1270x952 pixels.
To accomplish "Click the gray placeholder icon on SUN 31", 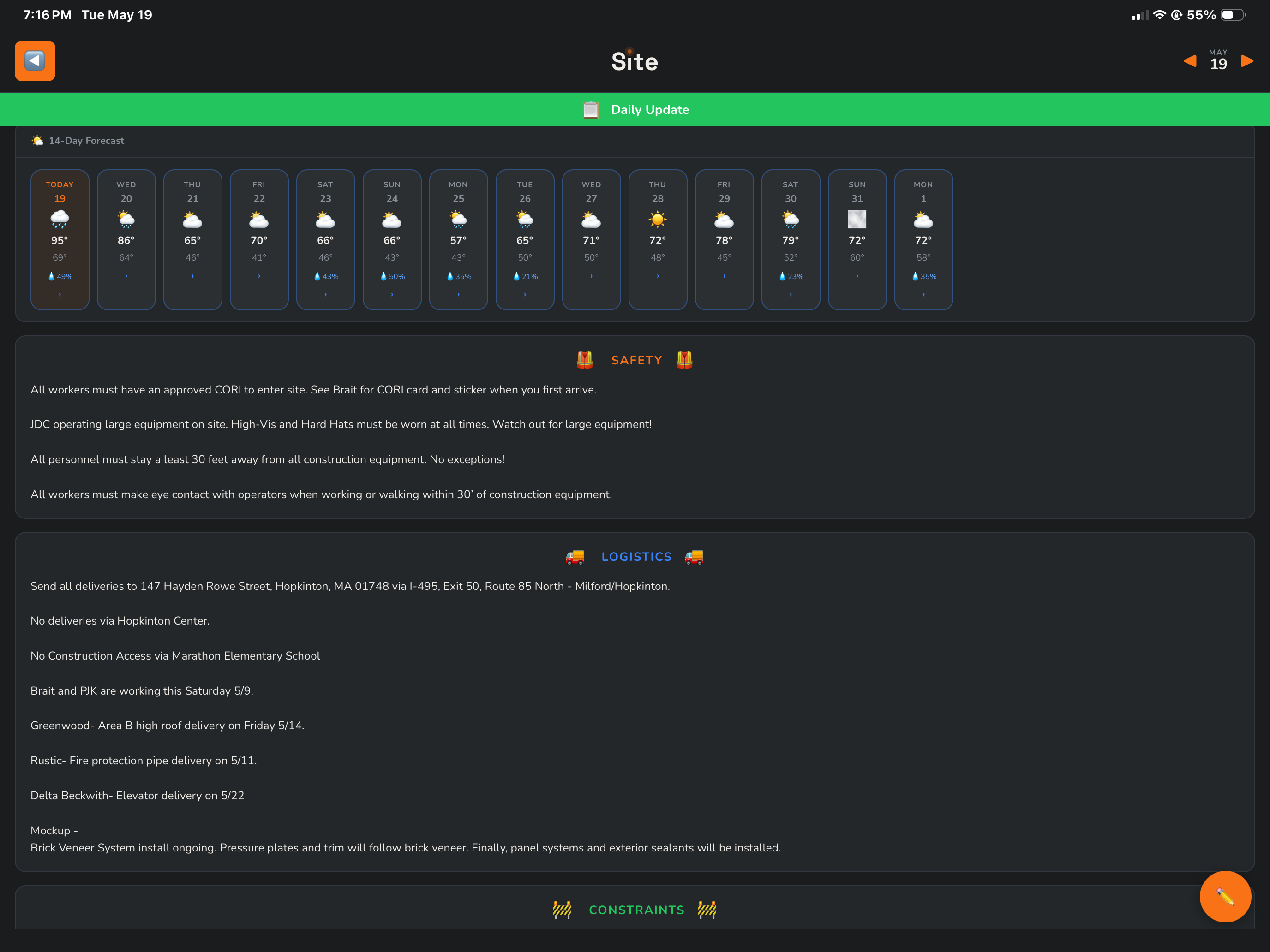I will 857,219.
